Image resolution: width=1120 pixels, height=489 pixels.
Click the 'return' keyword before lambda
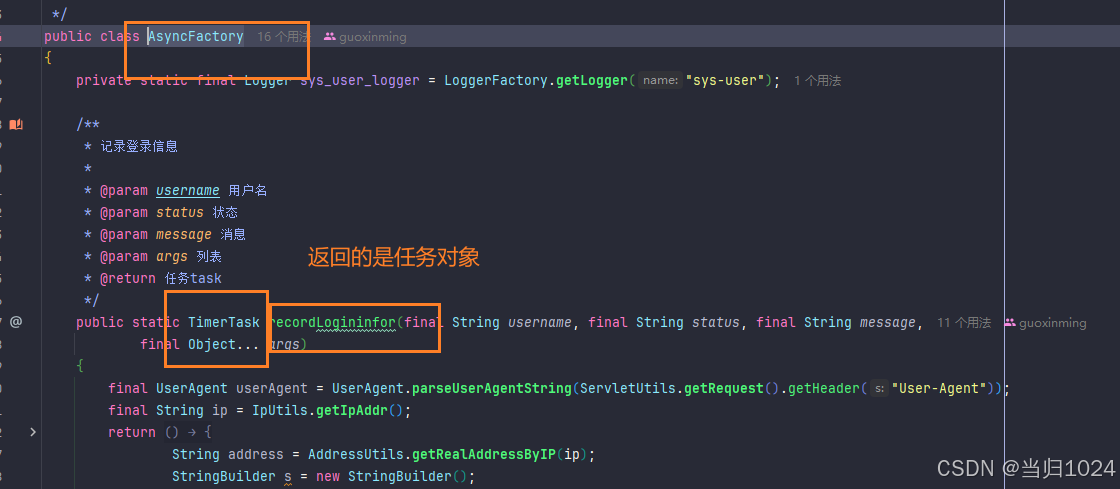tap(132, 433)
